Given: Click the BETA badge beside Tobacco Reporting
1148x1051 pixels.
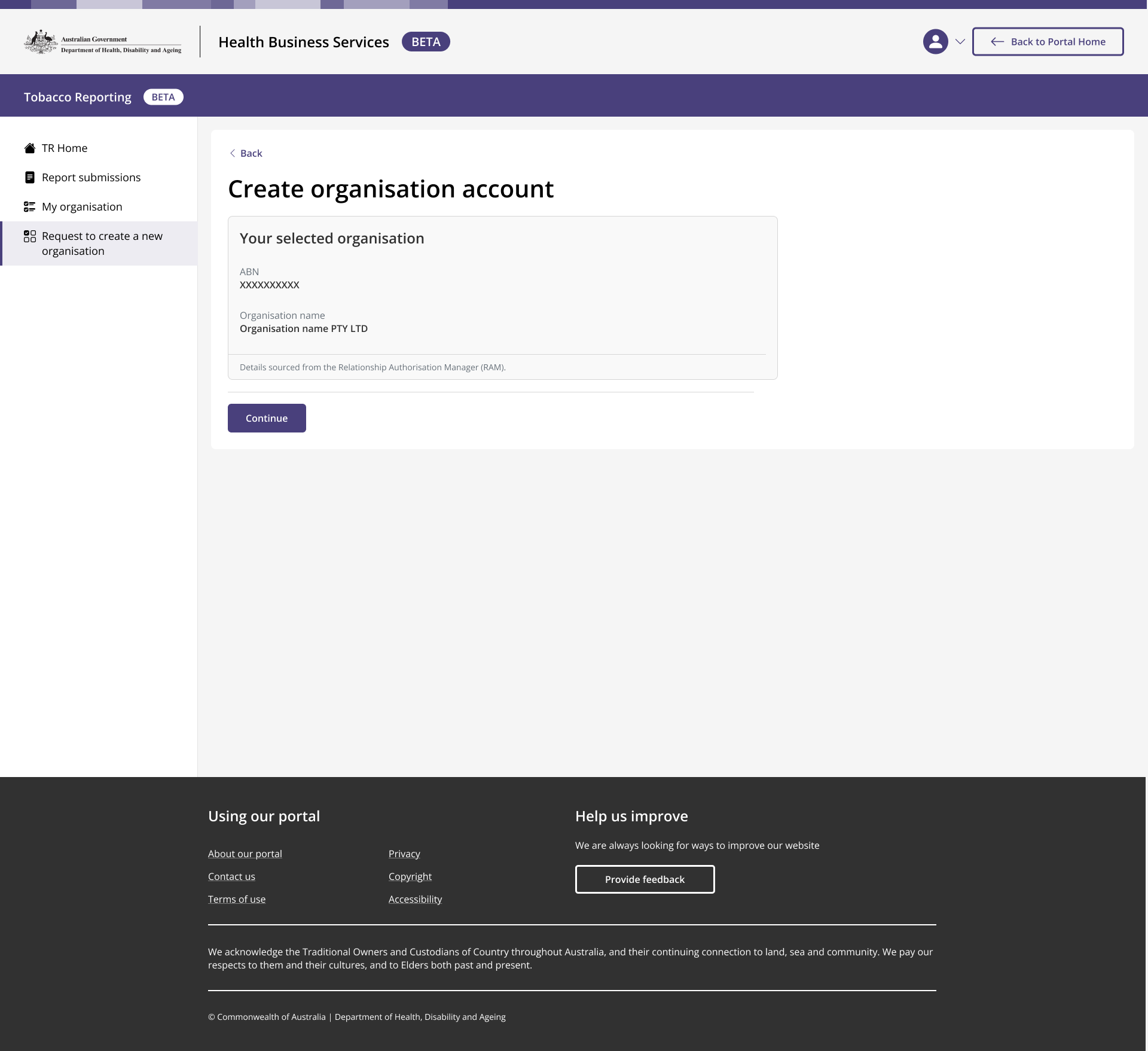Looking at the screenshot, I should 163,97.
